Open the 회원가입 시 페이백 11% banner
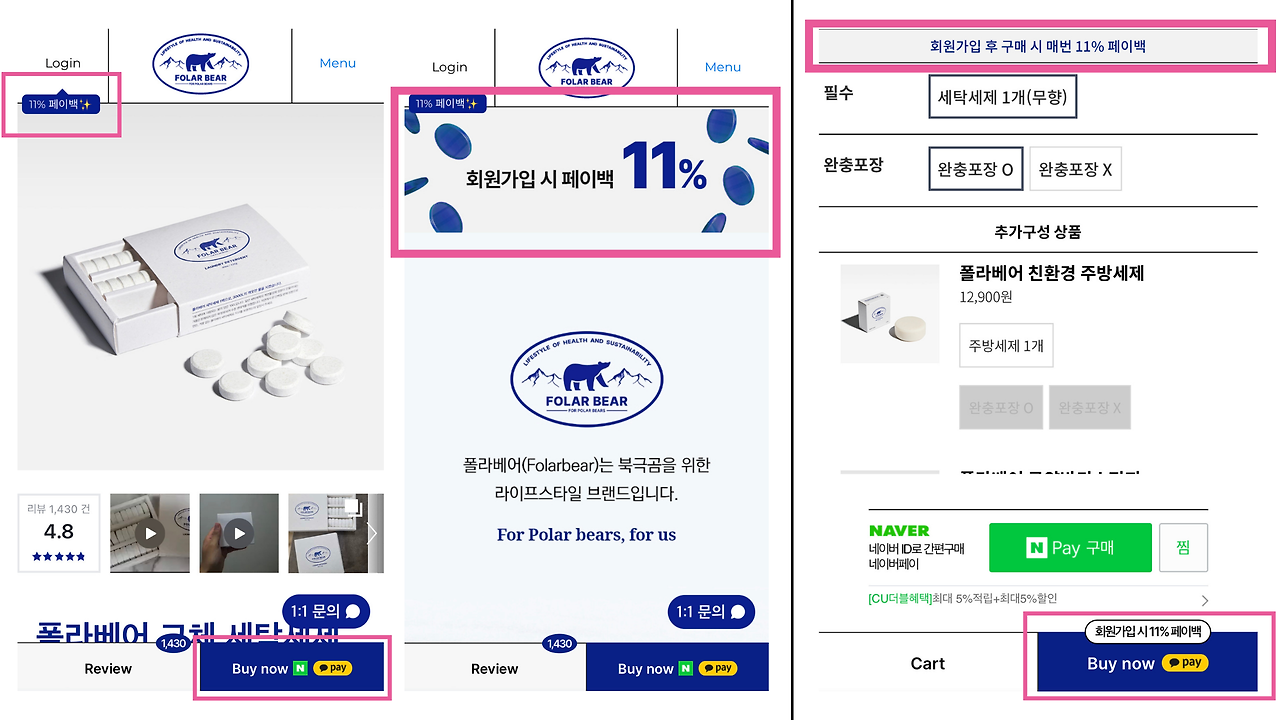This screenshot has width=1280, height=720. tap(587, 169)
